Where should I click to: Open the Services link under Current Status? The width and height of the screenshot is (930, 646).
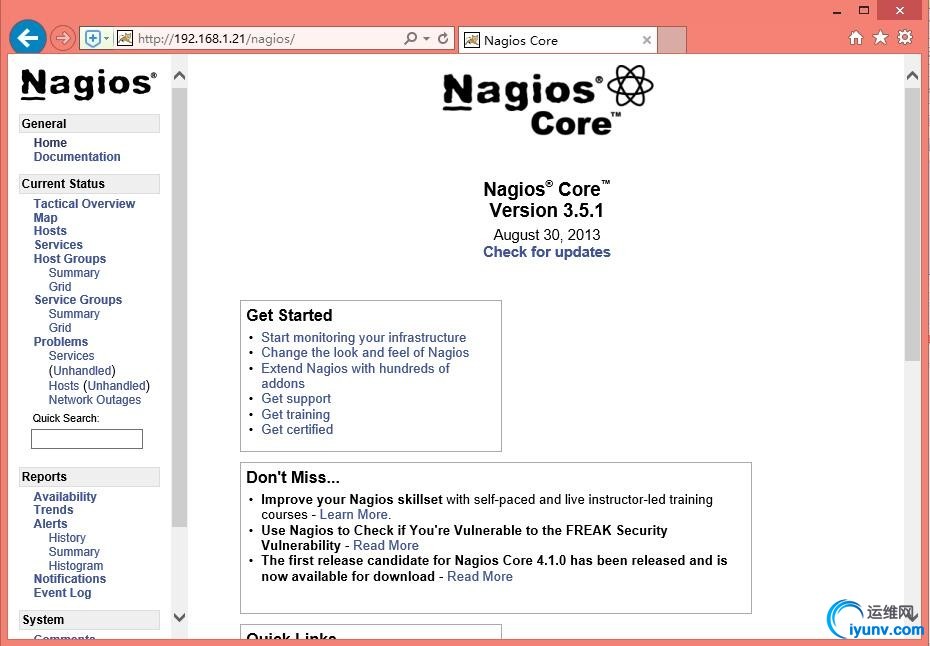pos(58,244)
